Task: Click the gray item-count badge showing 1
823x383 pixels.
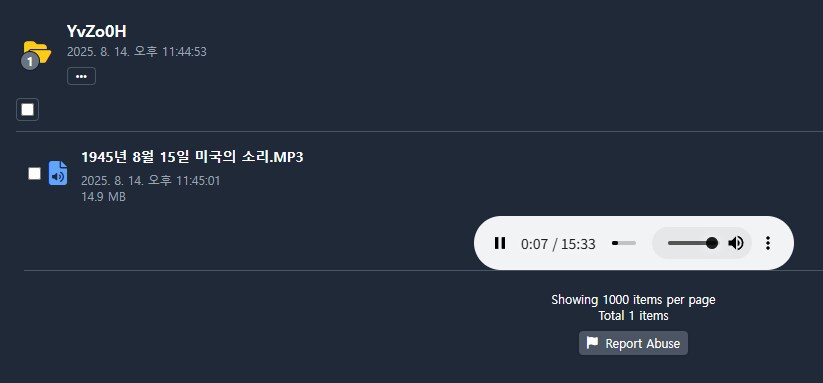Action: [30, 62]
